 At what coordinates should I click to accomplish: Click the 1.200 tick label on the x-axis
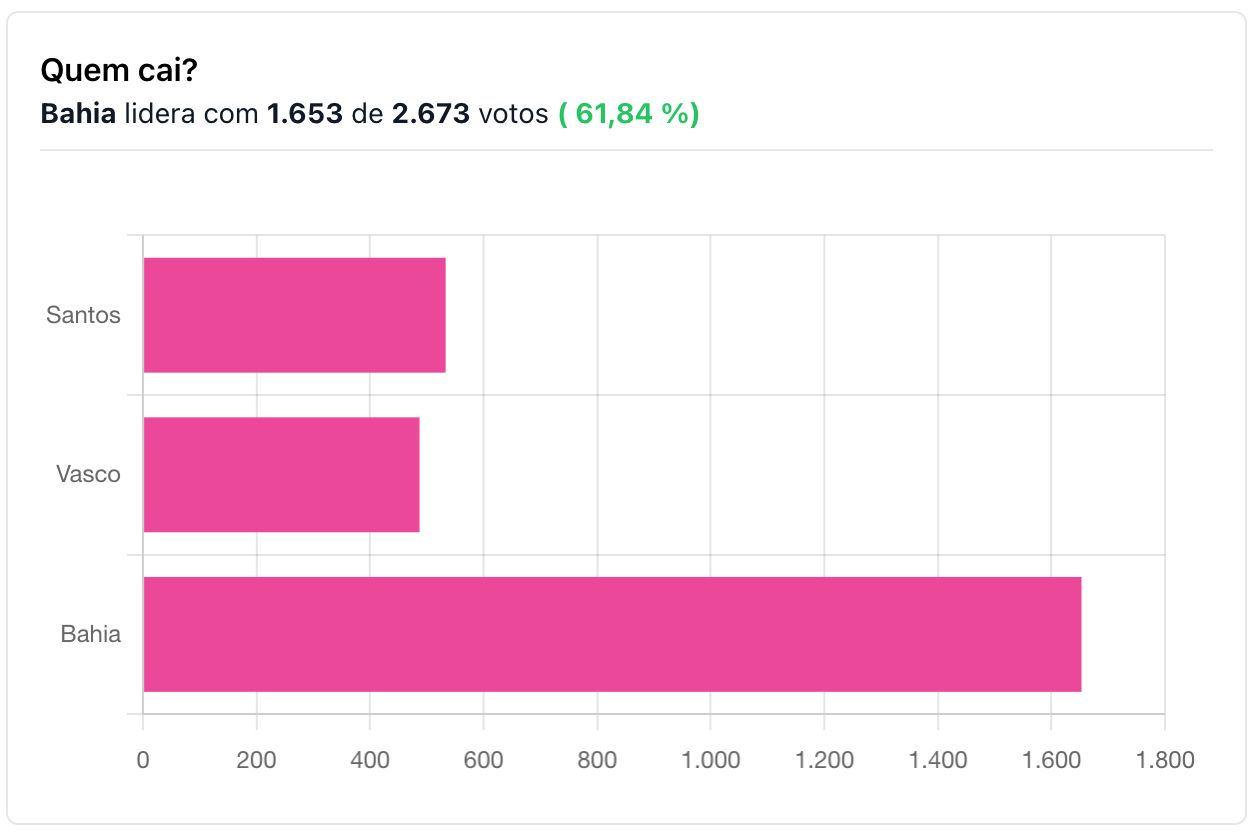point(824,760)
